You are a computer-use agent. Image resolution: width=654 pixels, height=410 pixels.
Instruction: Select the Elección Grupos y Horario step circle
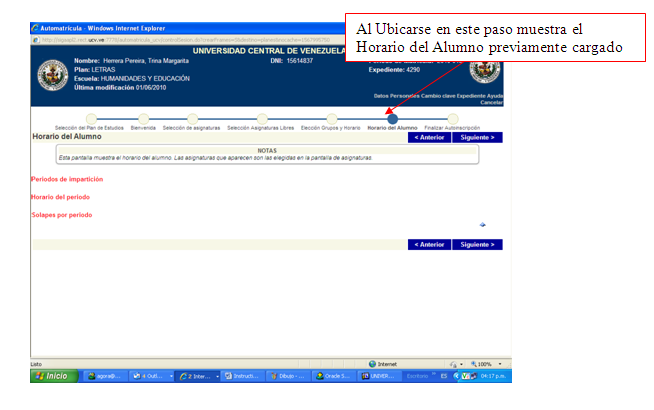coord(332,119)
